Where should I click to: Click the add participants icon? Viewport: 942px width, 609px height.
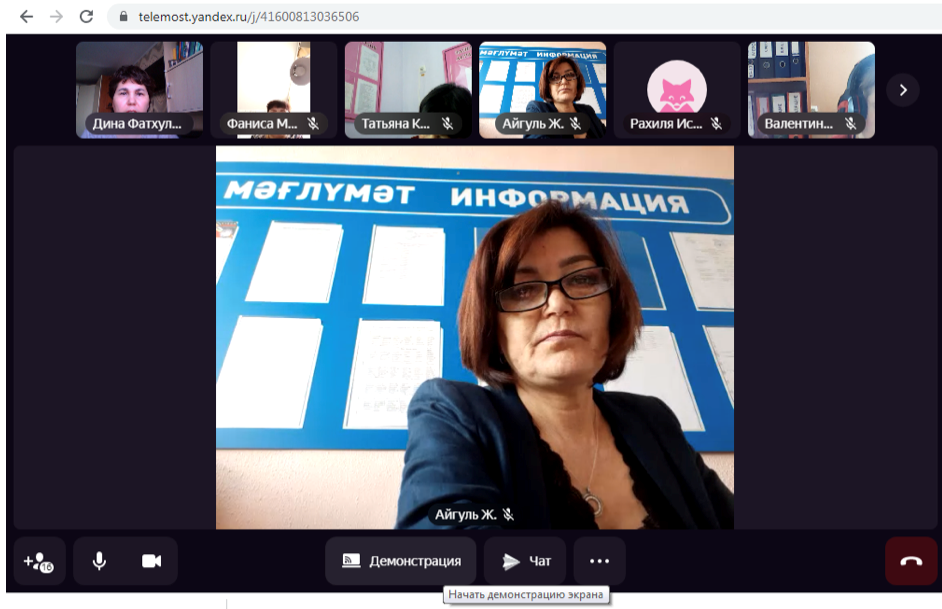[x=39, y=561]
